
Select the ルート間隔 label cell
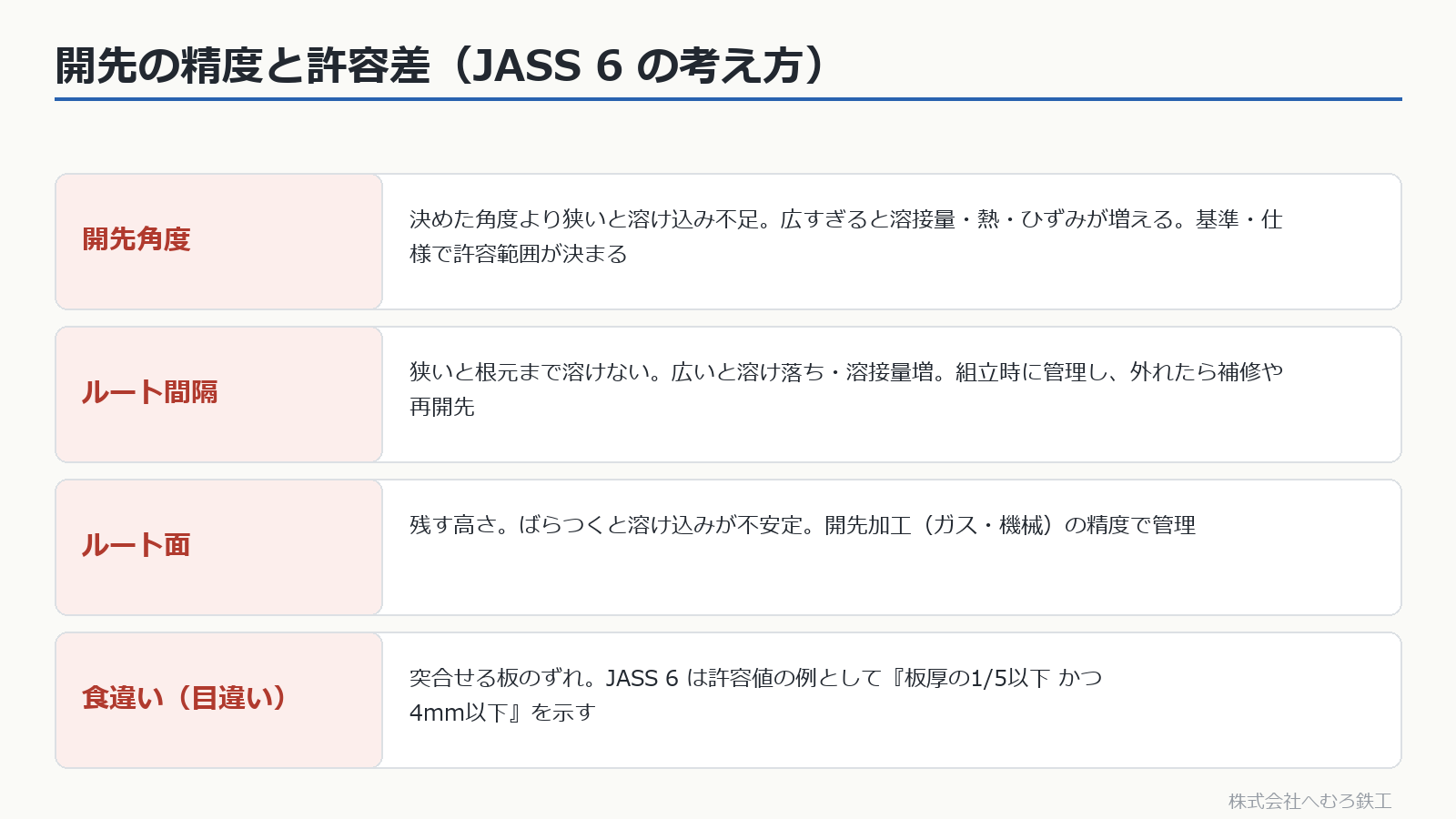[x=219, y=394]
